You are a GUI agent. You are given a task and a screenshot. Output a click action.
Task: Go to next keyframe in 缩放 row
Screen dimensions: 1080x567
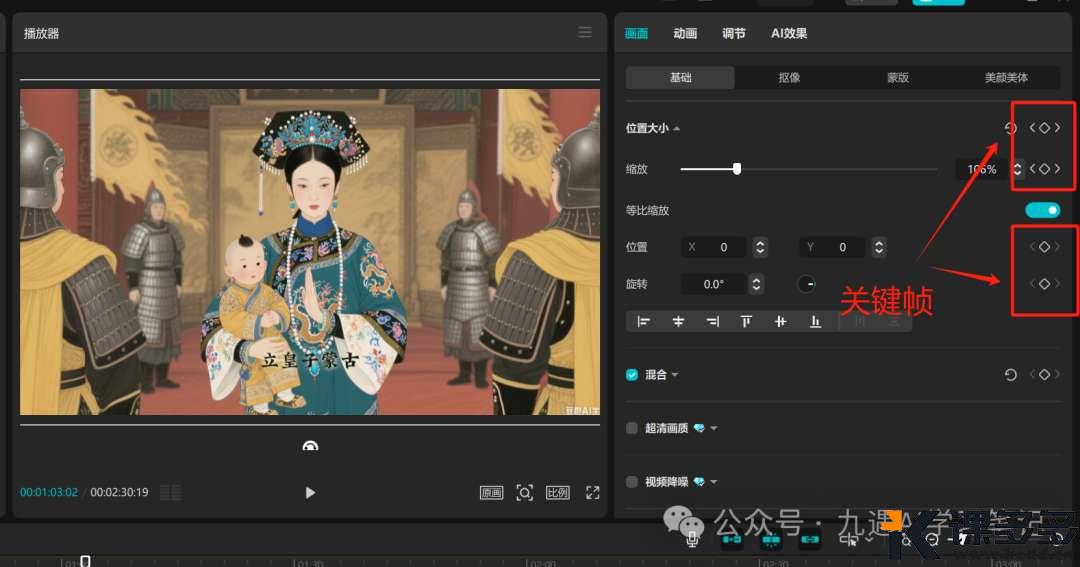[x=1057, y=169]
